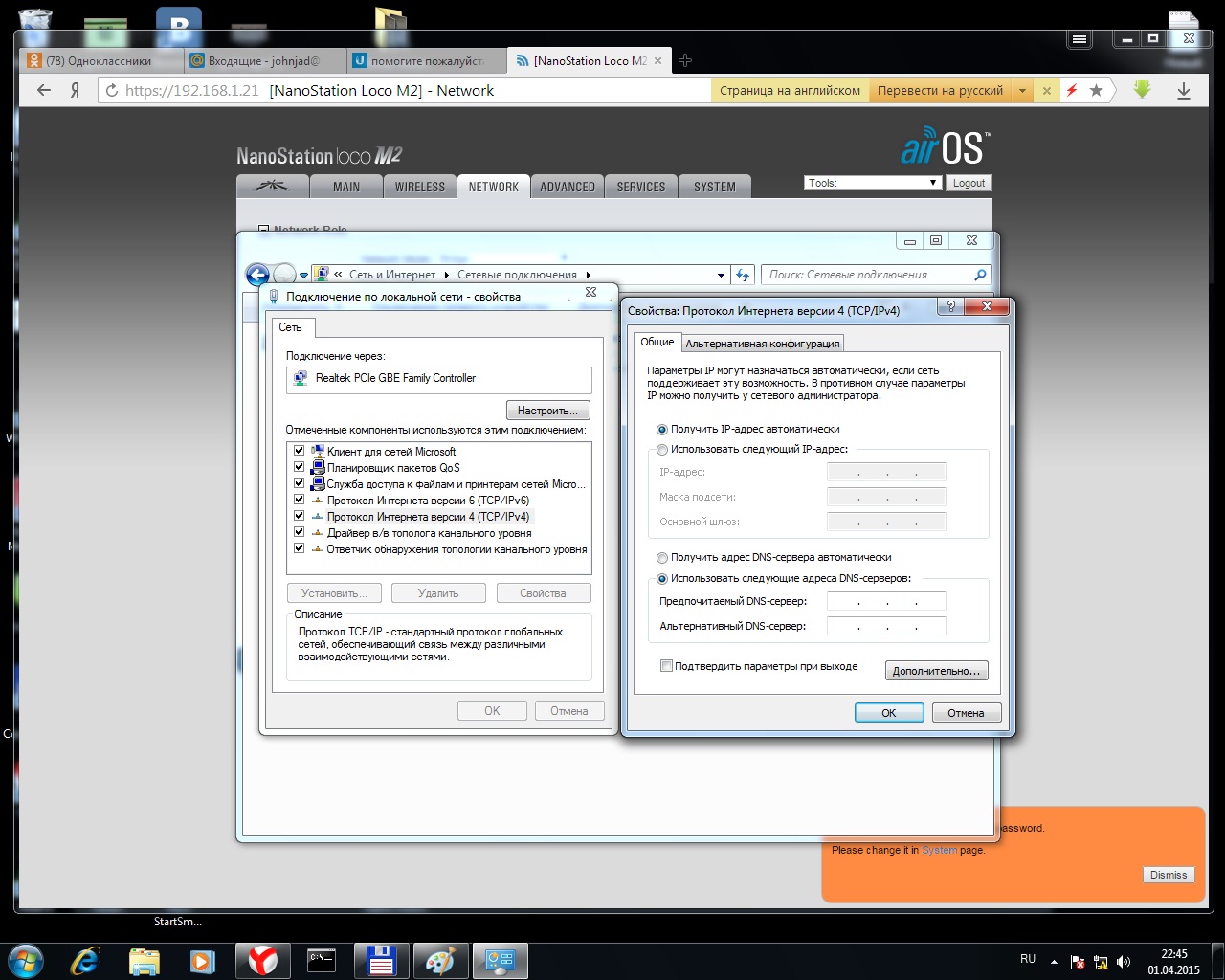Switch to the 'помогите пожалуйста' browser tab

point(426,60)
